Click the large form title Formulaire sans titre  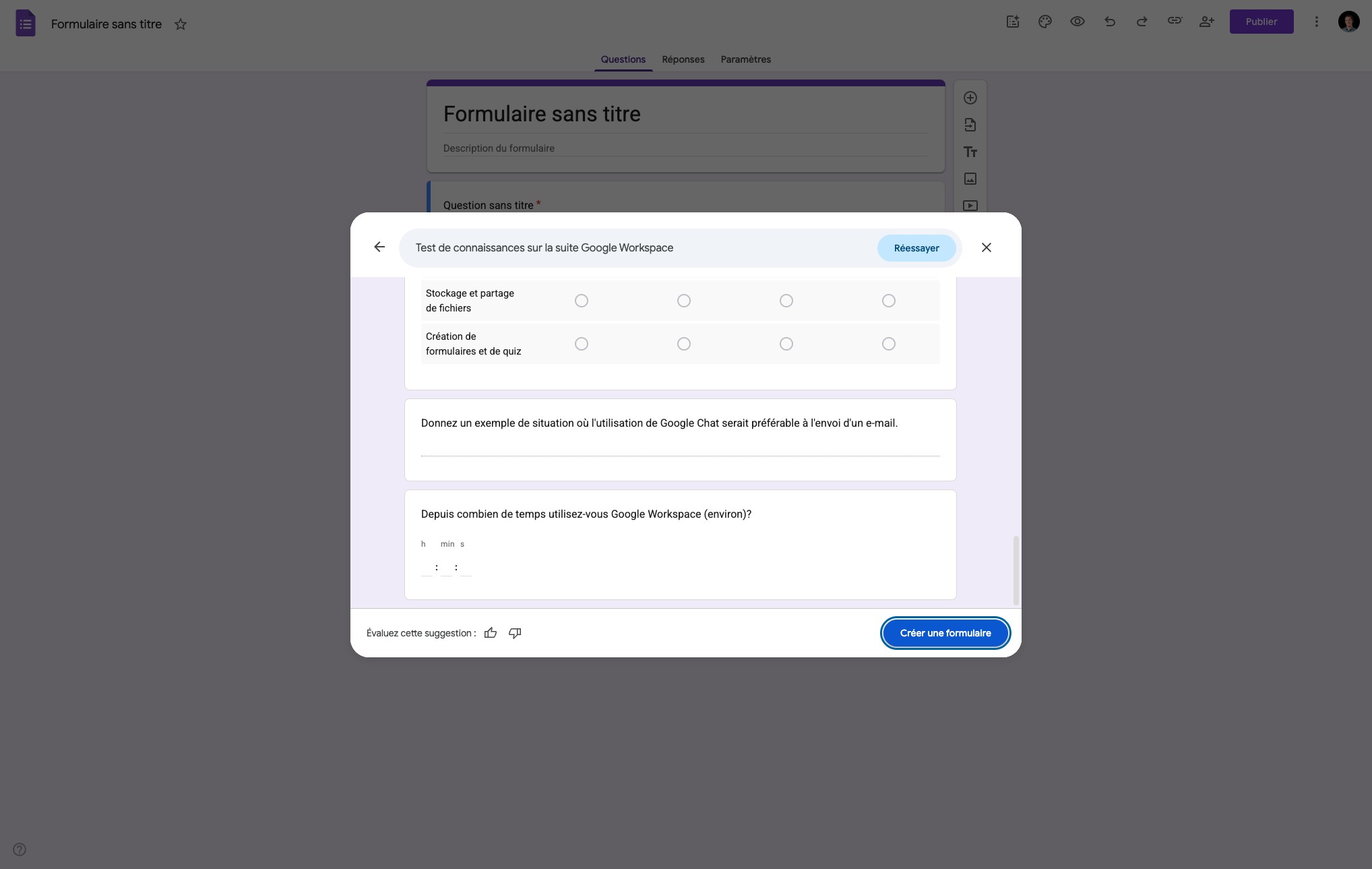(x=542, y=114)
